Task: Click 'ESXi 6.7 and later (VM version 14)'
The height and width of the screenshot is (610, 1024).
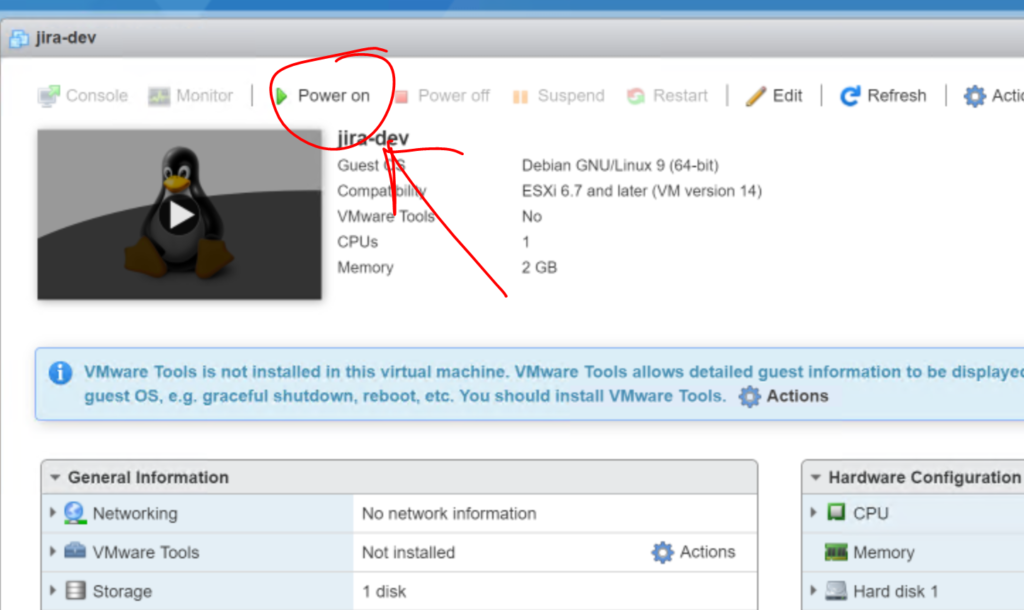Action: coord(641,191)
